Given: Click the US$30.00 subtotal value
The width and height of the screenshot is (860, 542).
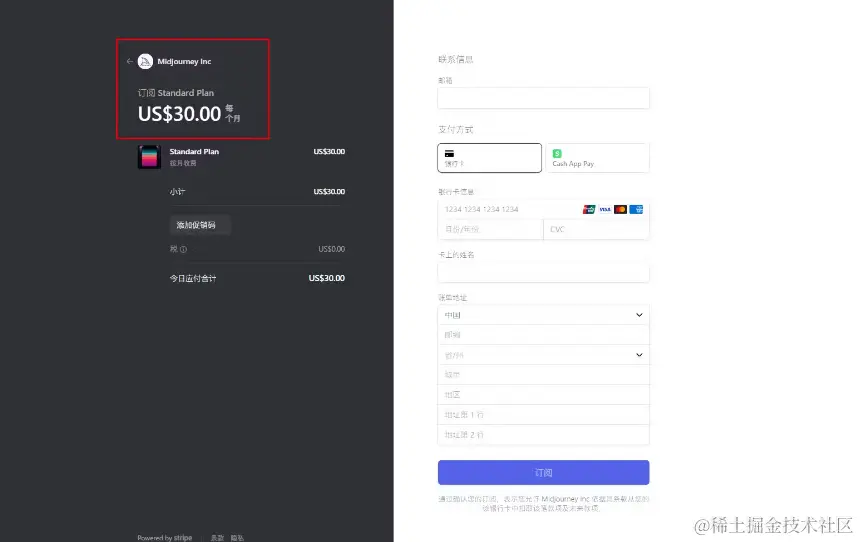Looking at the screenshot, I should (329, 191).
